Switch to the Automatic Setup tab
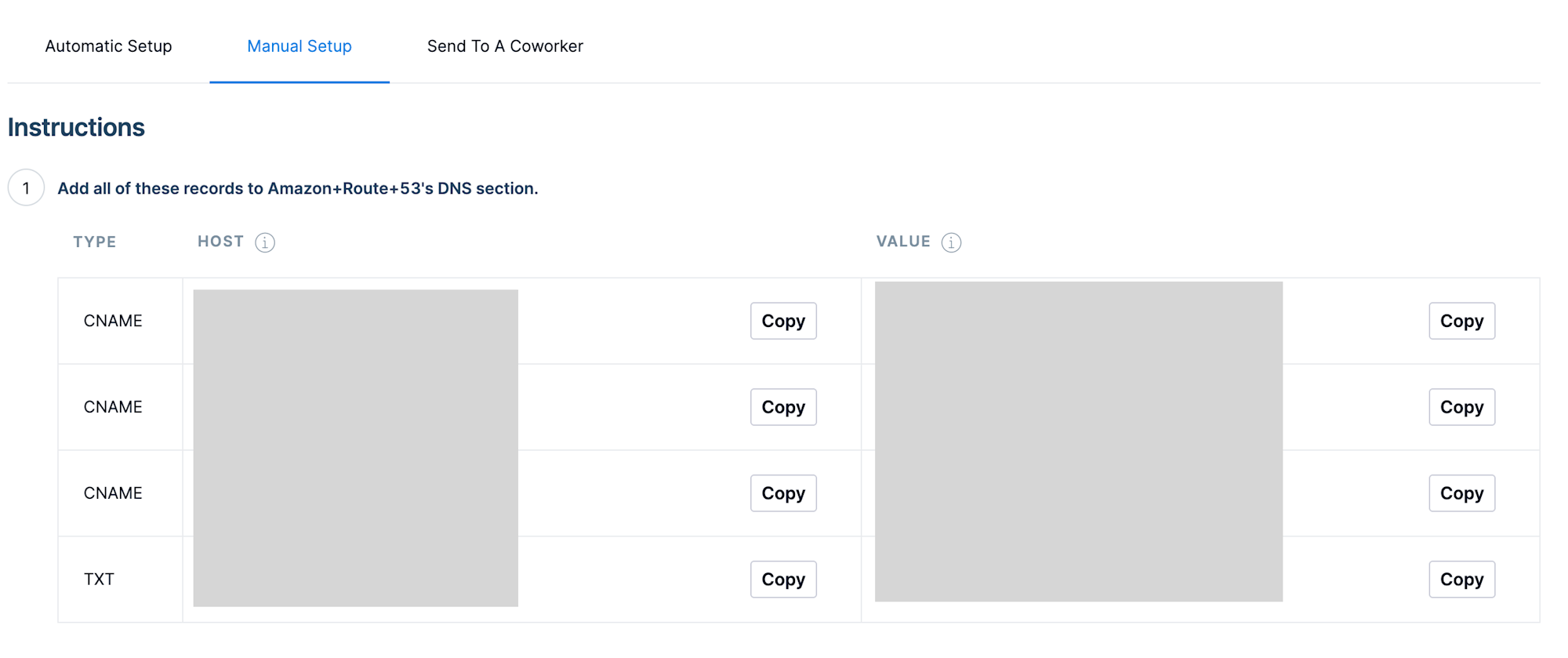Image resolution: width=1568 pixels, height=658 pixels. (x=108, y=46)
